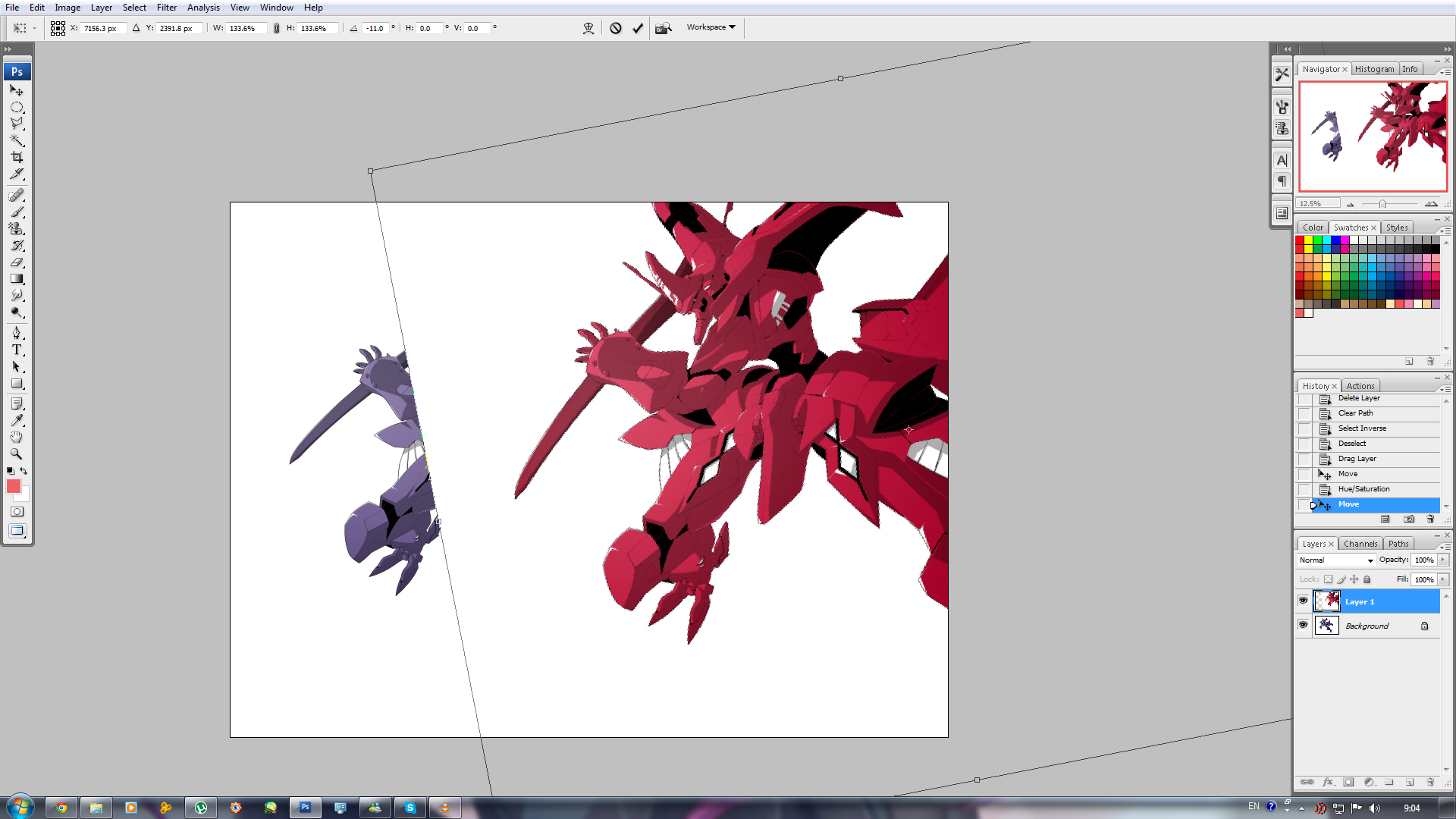Commit the transform with the checkmark icon
Viewport: 1456px width, 819px height.
(638, 28)
